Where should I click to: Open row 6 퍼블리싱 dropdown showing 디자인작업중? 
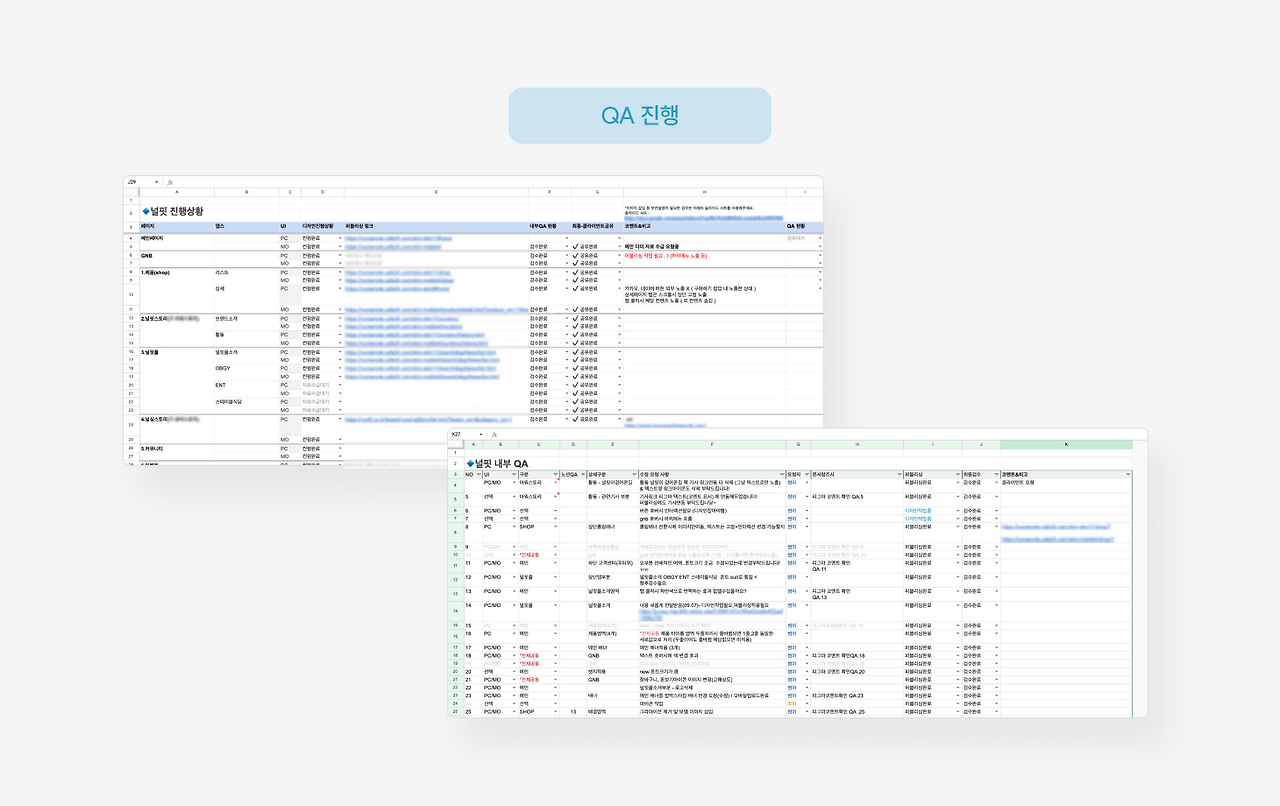coord(957,510)
